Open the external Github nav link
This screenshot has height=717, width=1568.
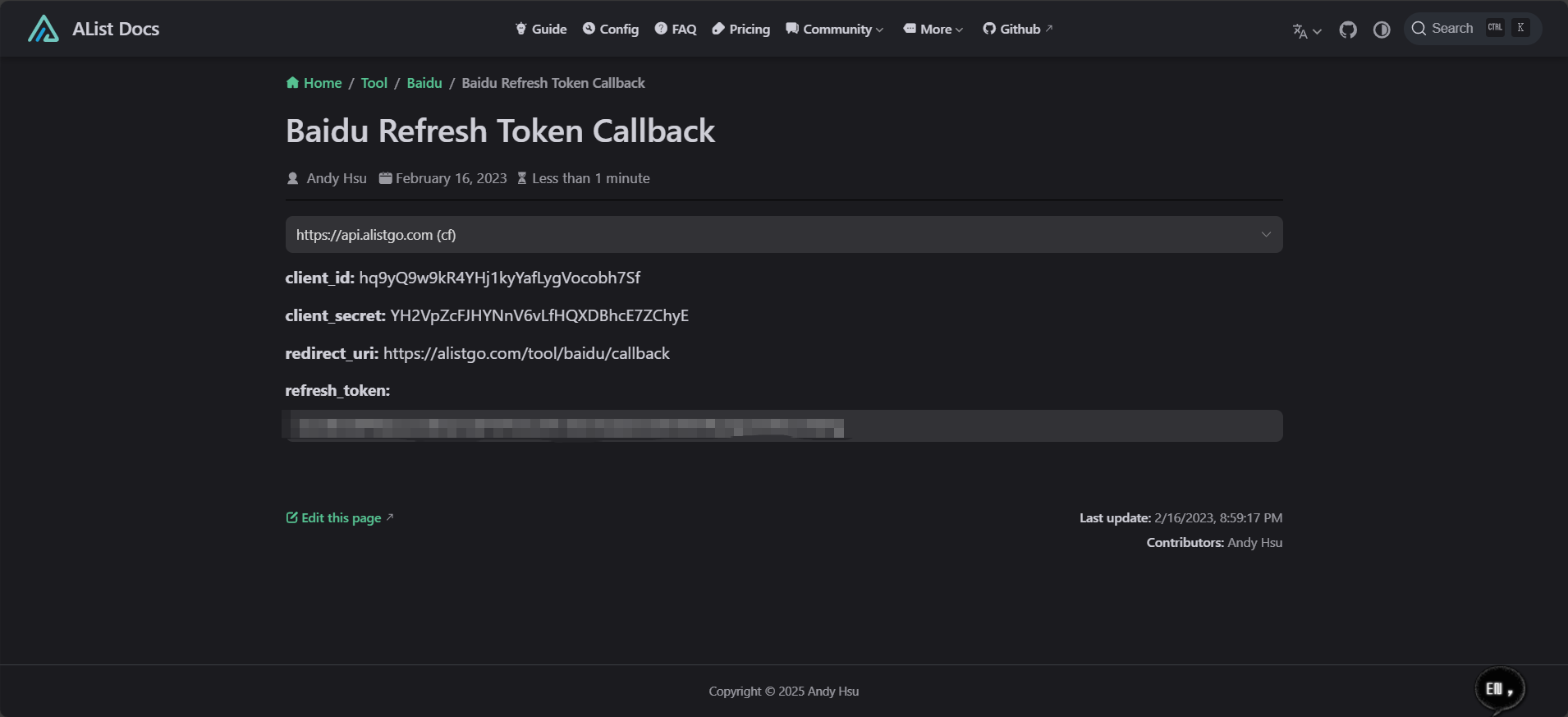tap(1018, 30)
